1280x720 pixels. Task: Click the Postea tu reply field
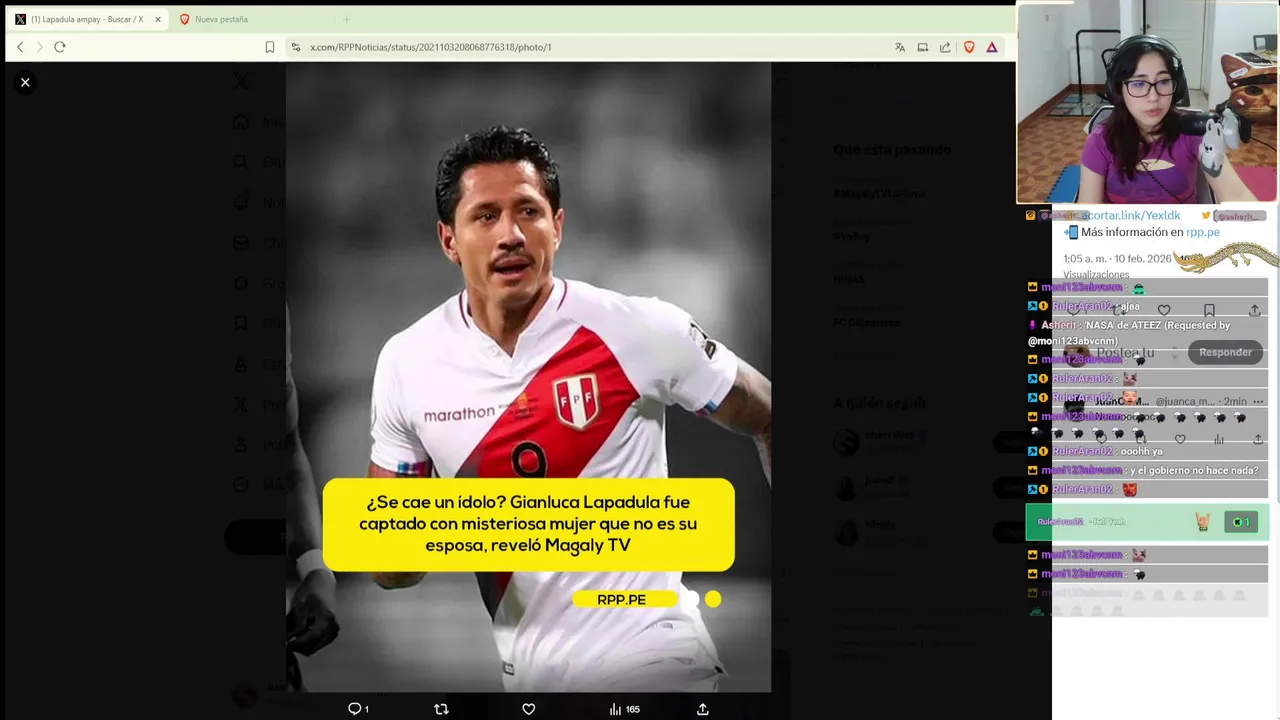pos(1125,353)
